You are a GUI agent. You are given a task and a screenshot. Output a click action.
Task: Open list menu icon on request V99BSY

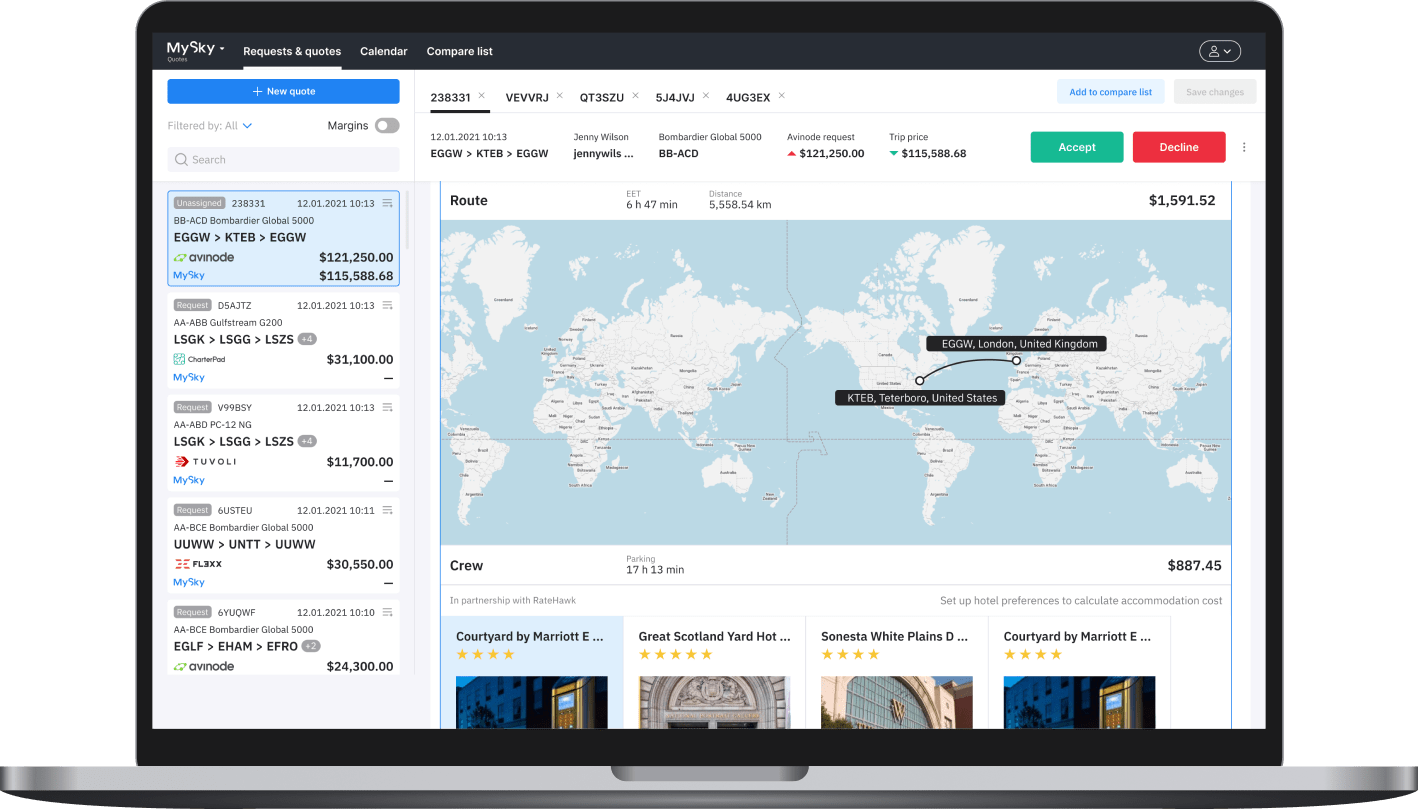(x=387, y=407)
